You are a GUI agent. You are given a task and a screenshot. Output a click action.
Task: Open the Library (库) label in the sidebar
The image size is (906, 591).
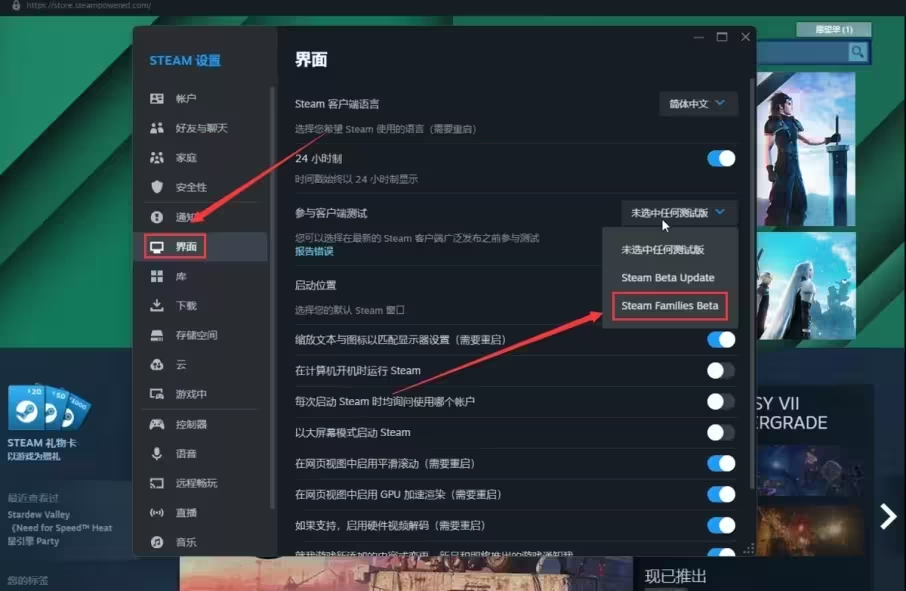181,277
